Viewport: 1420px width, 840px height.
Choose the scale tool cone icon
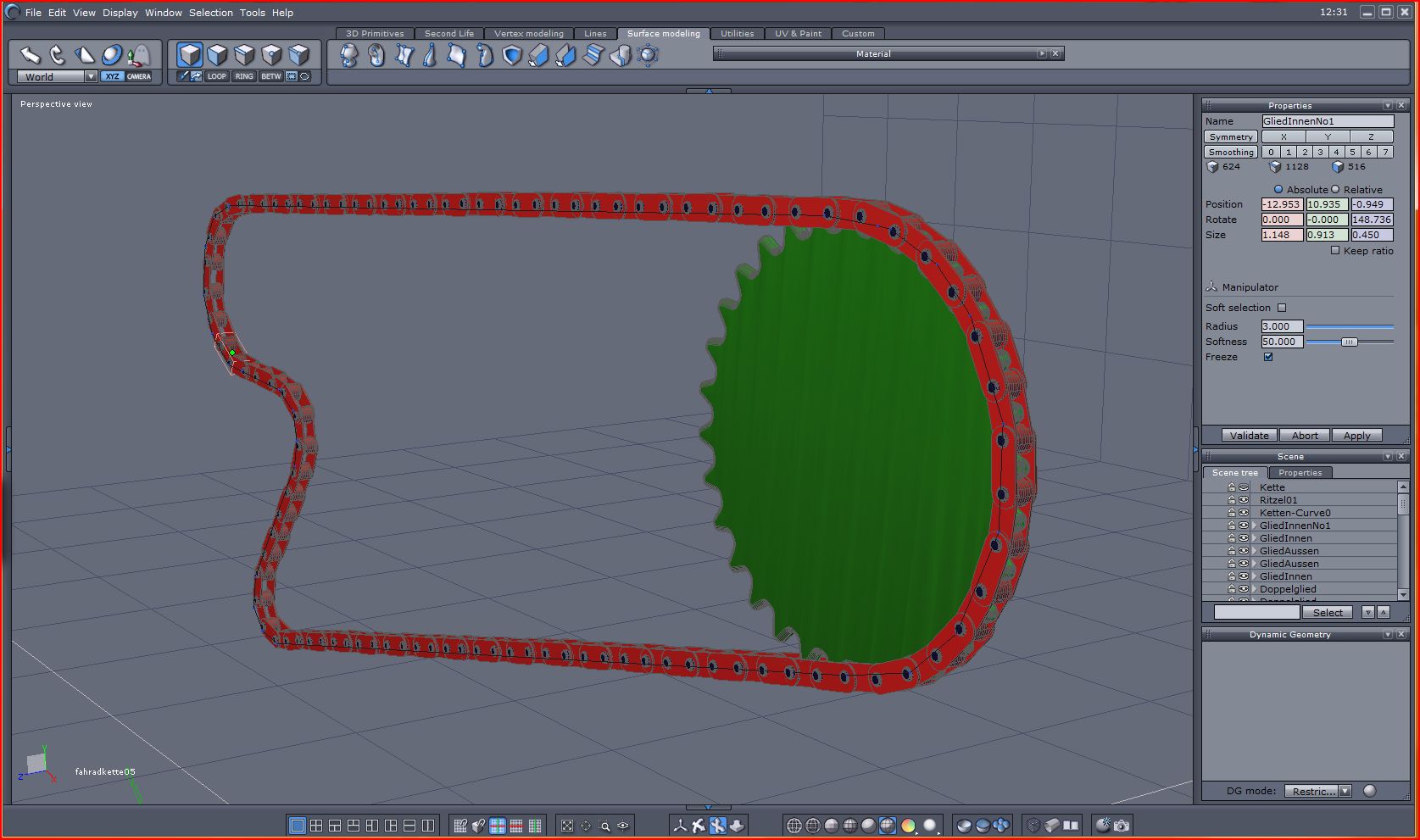85,55
